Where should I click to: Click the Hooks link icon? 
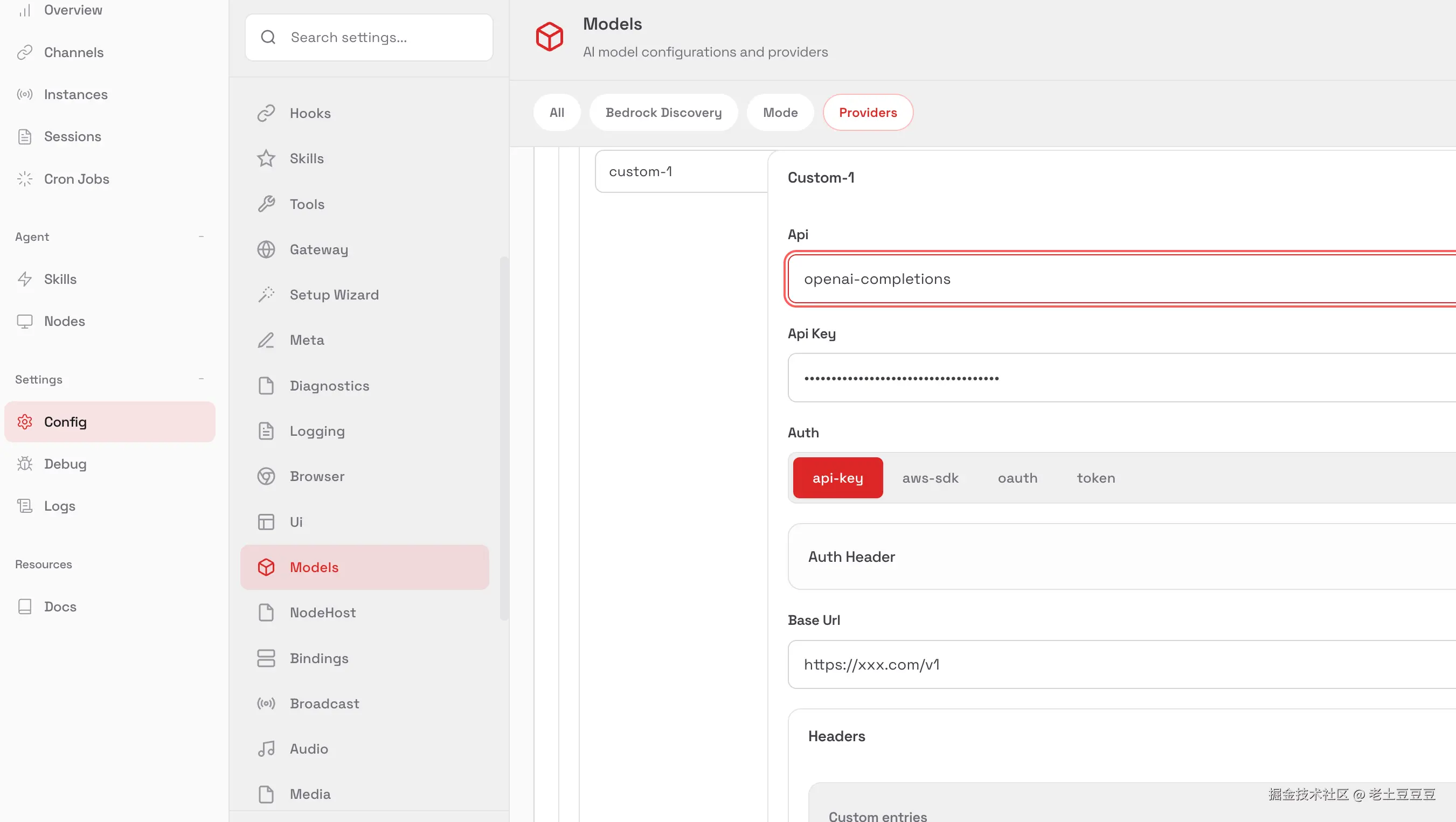266,113
